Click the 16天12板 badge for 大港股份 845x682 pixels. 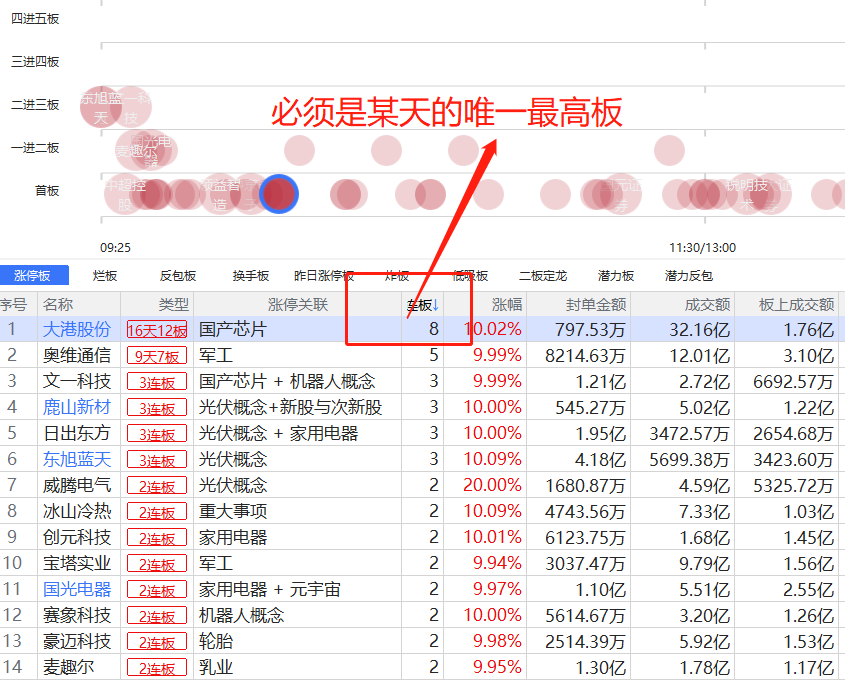point(157,330)
